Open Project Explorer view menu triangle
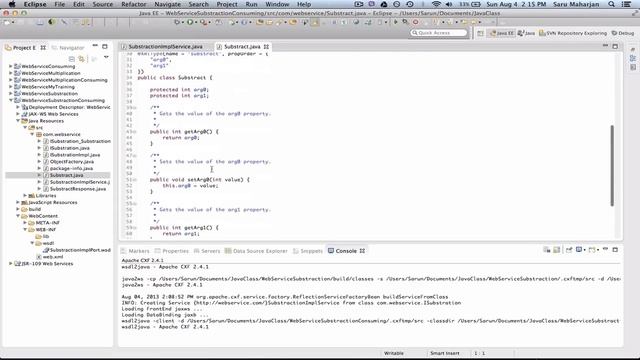Viewport: 640px width, 360px height. click(x=106, y=58)
